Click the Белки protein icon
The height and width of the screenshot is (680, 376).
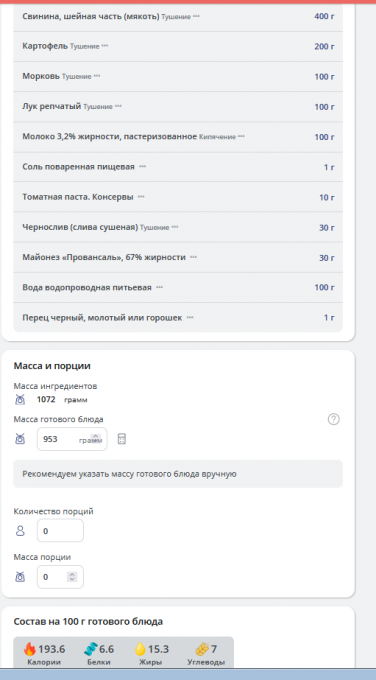coord(91,649)
